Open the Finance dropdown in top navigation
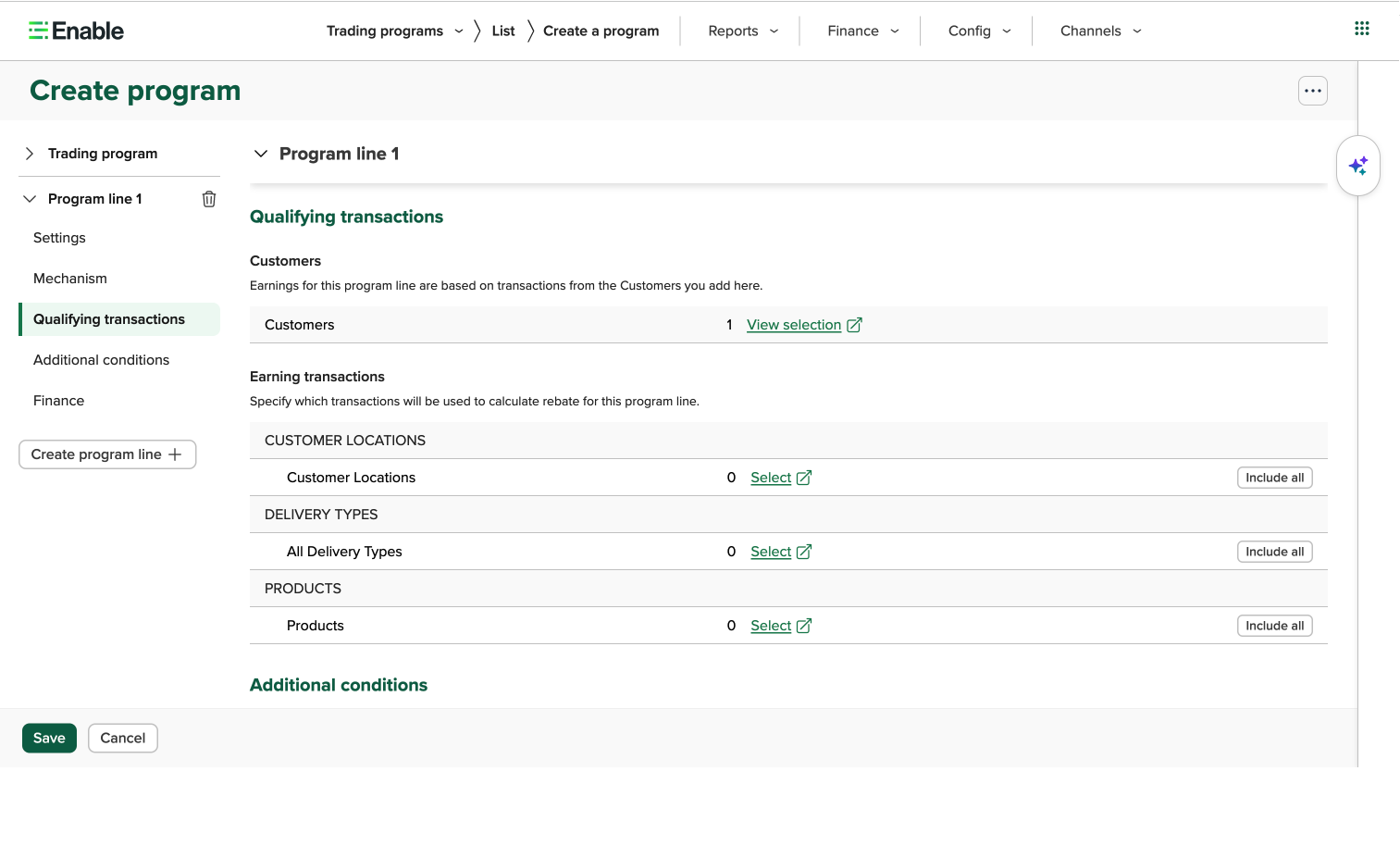The height and width of the screenshot is (858, 1400). pyautogui.click(x=863, y=31)
